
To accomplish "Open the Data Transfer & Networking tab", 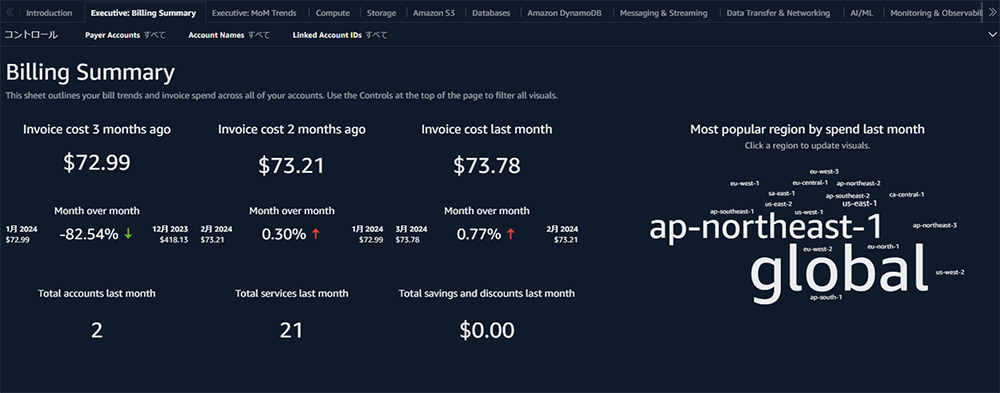I will (778, 13).
